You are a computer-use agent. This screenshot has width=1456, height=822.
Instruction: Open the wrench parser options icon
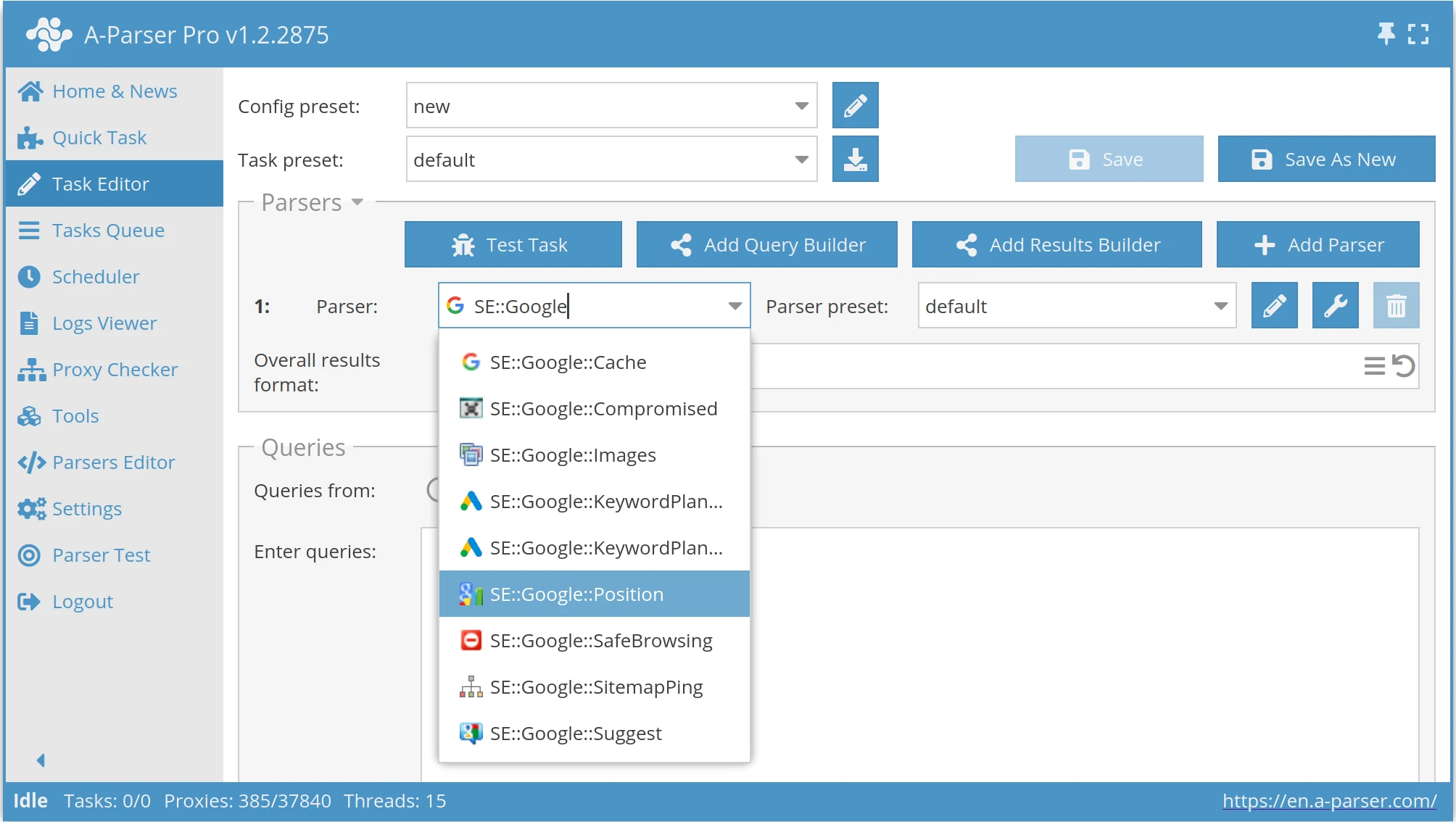1335,305
